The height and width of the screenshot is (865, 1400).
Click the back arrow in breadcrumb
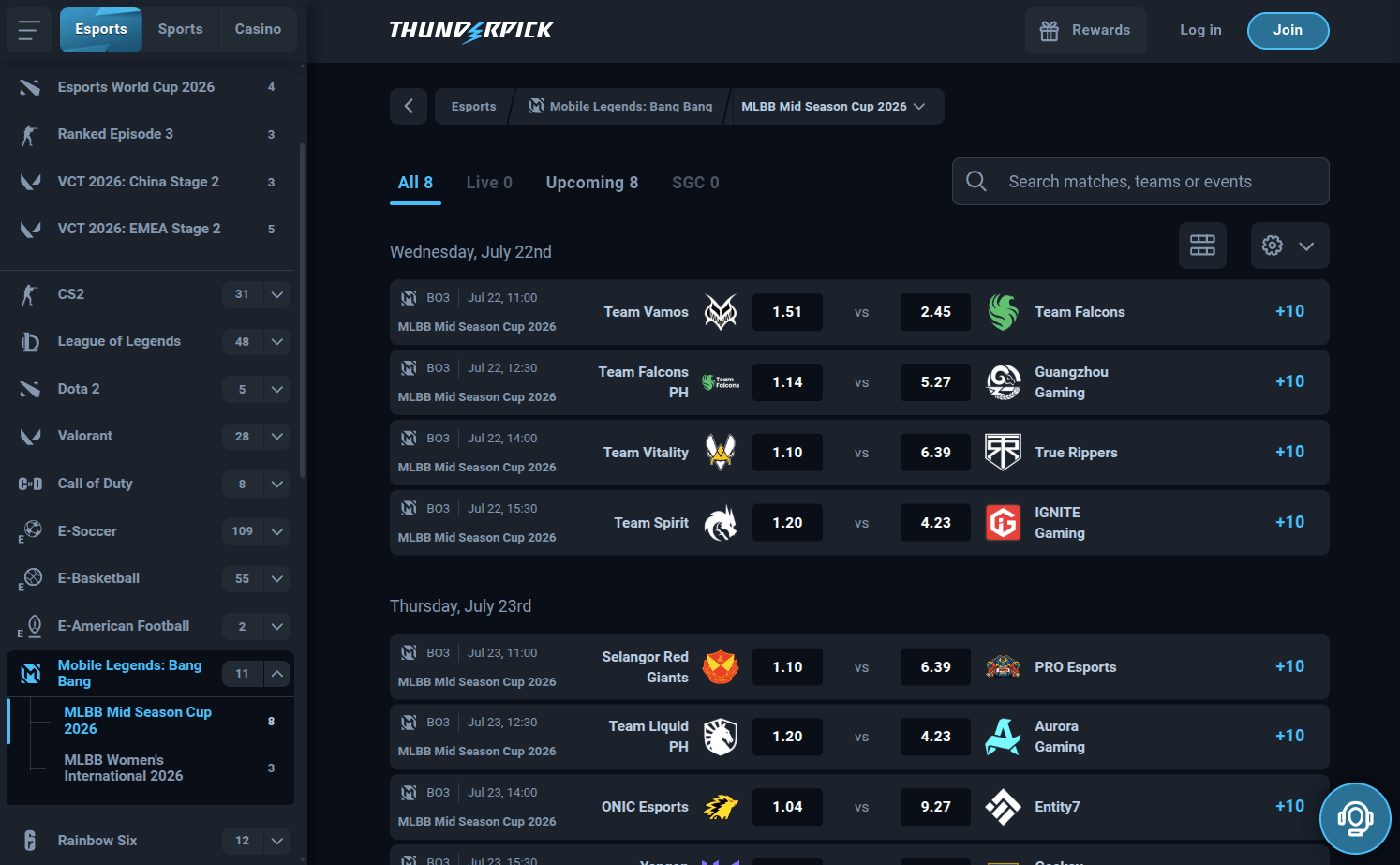click(x=409, y=106)
